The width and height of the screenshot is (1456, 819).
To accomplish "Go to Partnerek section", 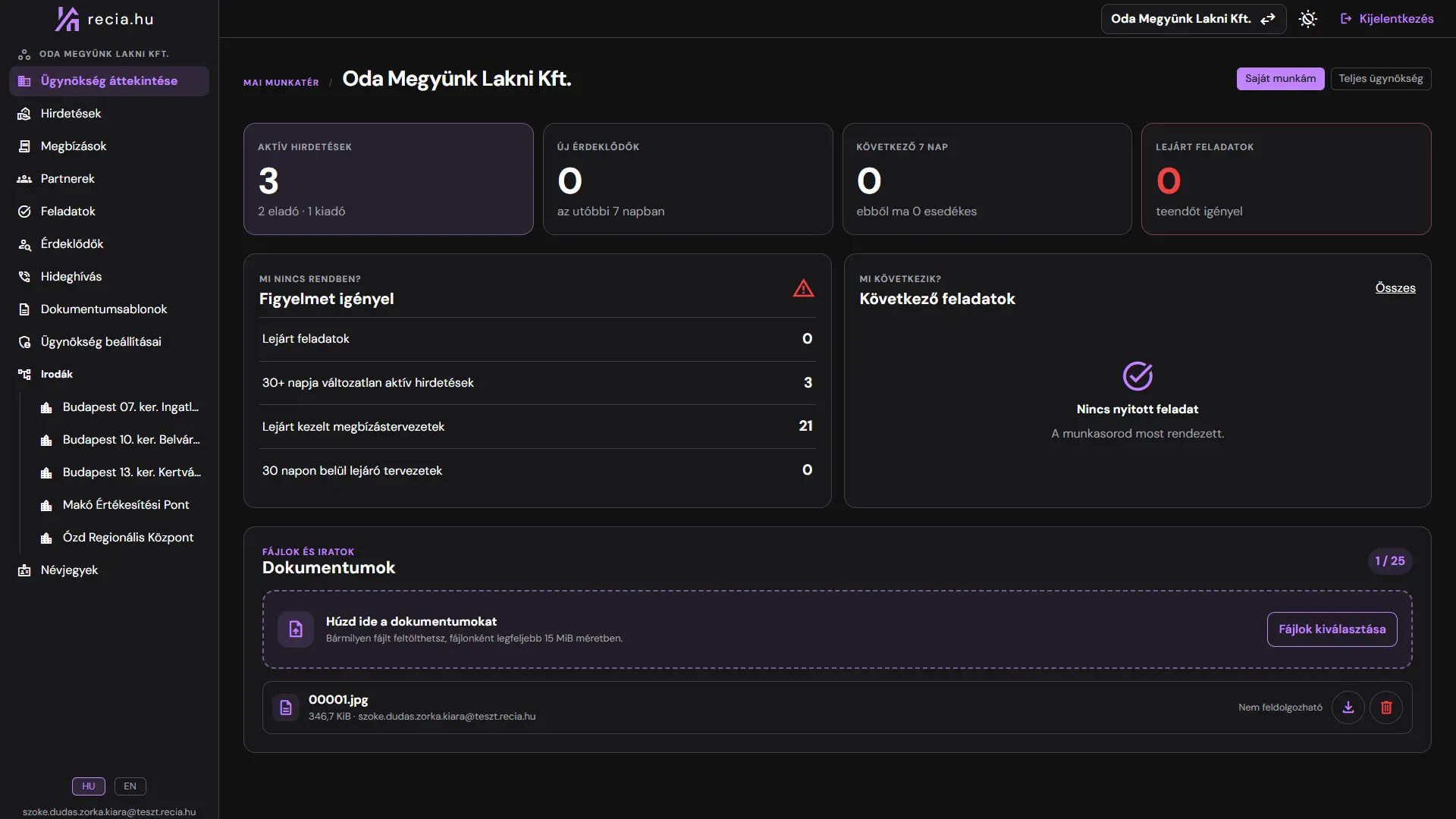I will 109,179.
